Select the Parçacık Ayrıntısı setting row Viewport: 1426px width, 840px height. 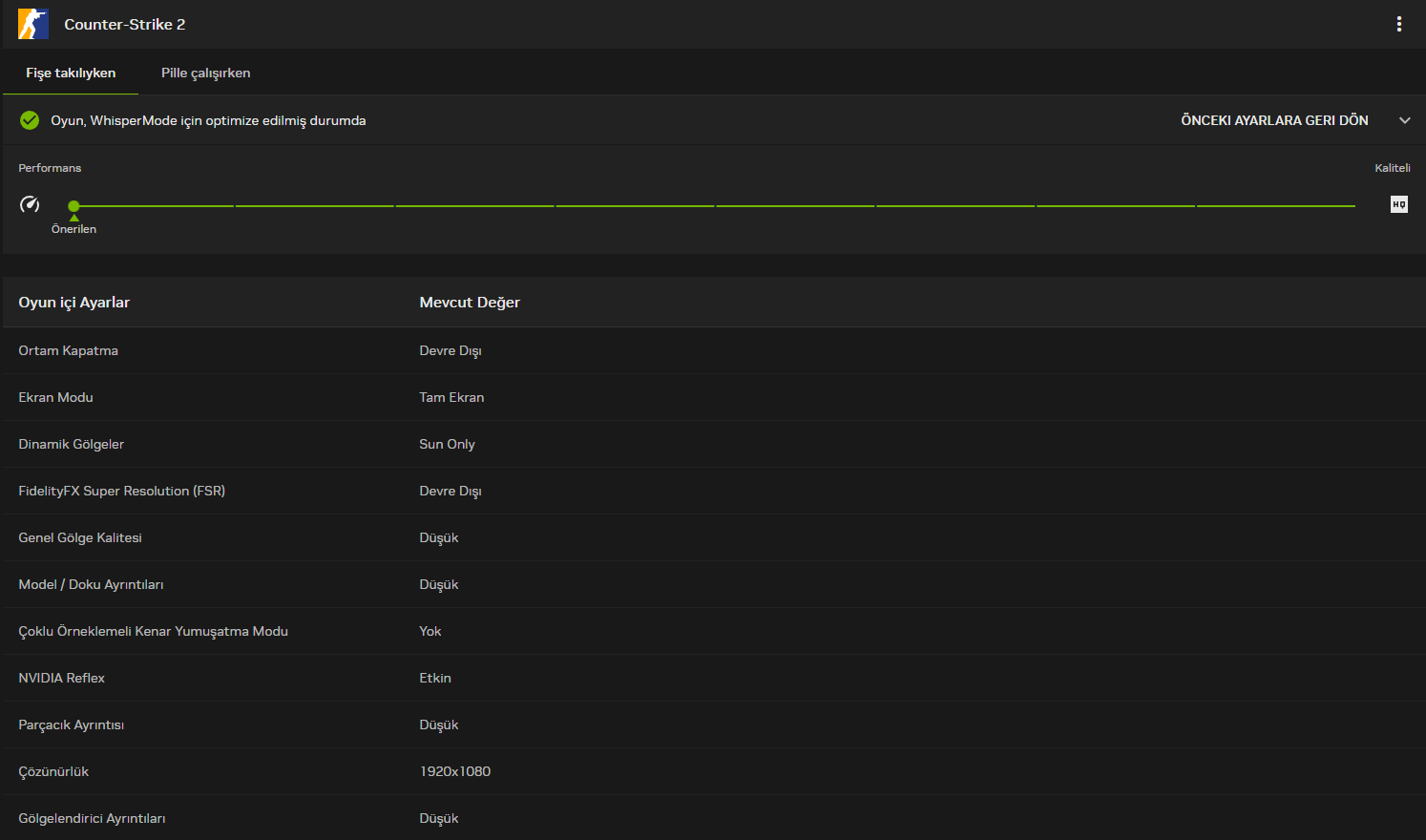click(x=714, y=724)
